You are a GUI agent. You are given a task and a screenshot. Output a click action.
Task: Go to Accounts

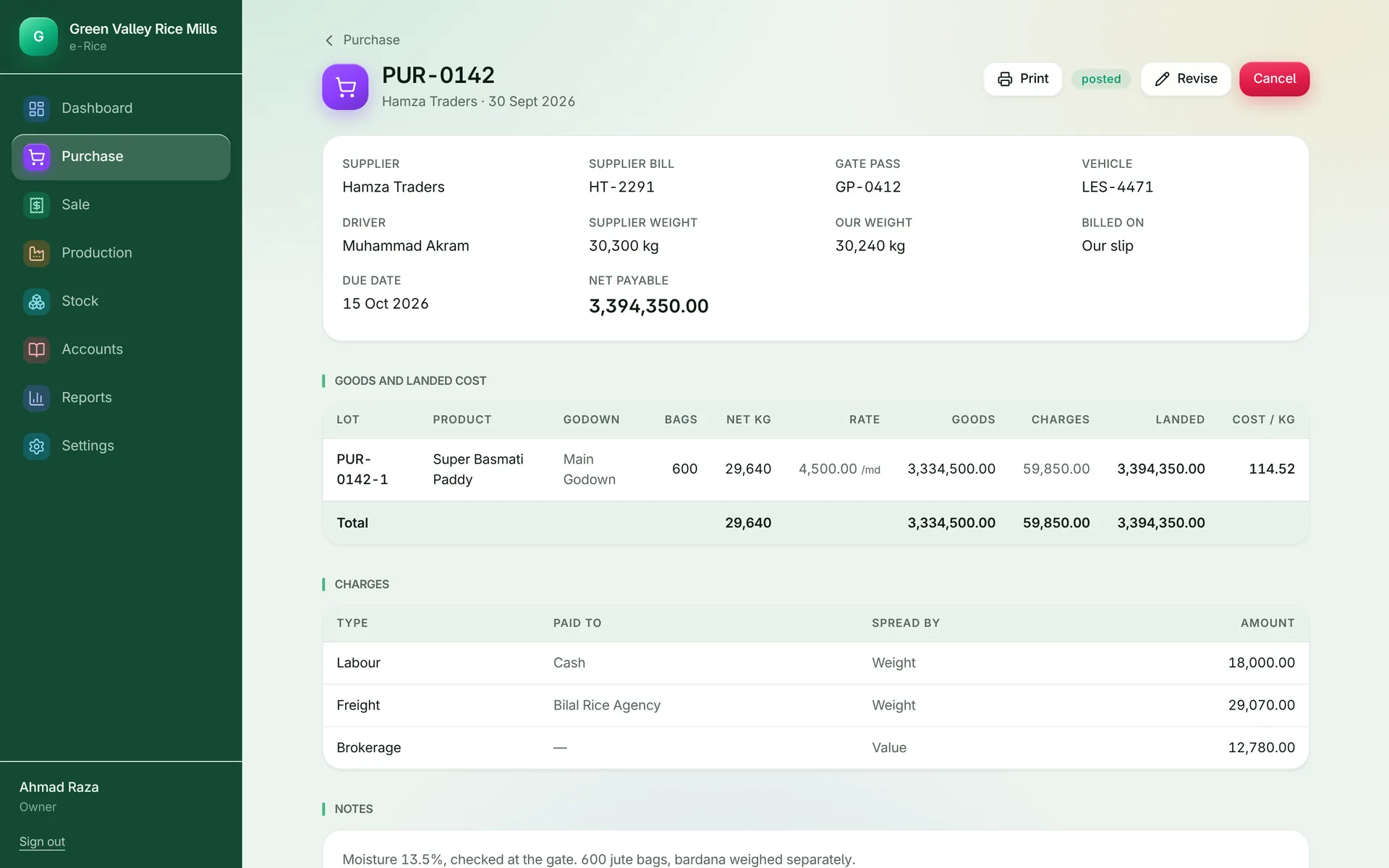[x=121, y=350]
